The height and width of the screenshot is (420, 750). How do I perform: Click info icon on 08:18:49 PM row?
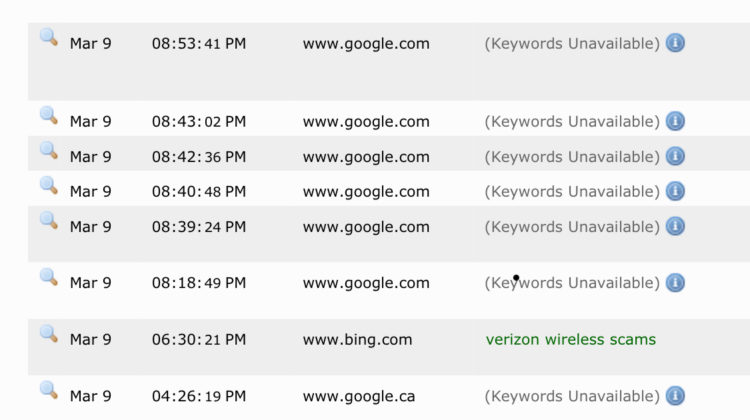(x=675, y=283)
